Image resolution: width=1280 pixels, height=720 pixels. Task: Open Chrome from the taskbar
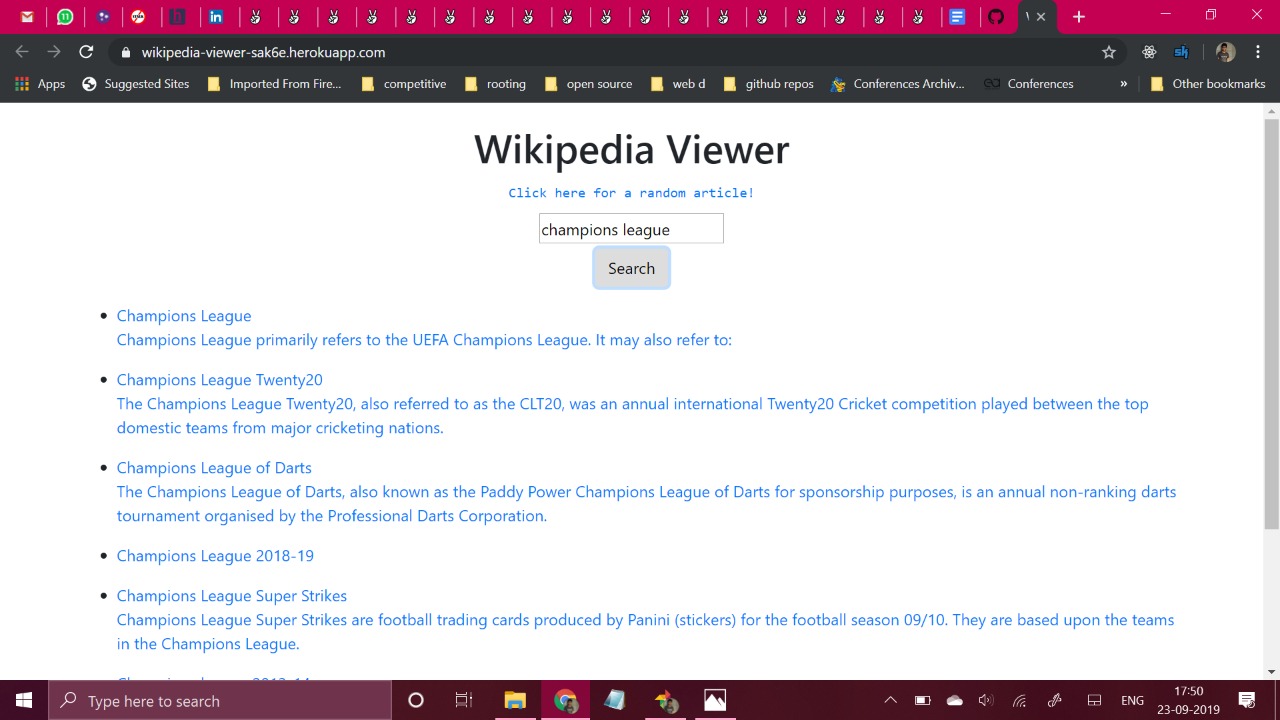point(566,700)
